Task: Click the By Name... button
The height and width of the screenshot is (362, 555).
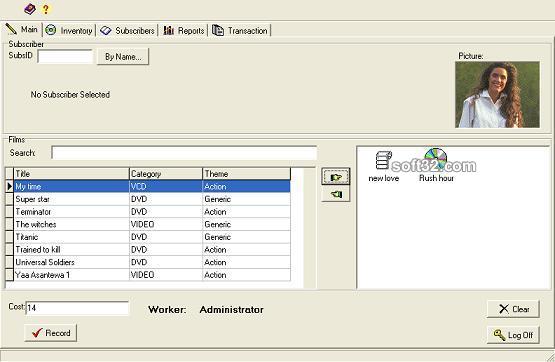Action: [x=123, y=57]
